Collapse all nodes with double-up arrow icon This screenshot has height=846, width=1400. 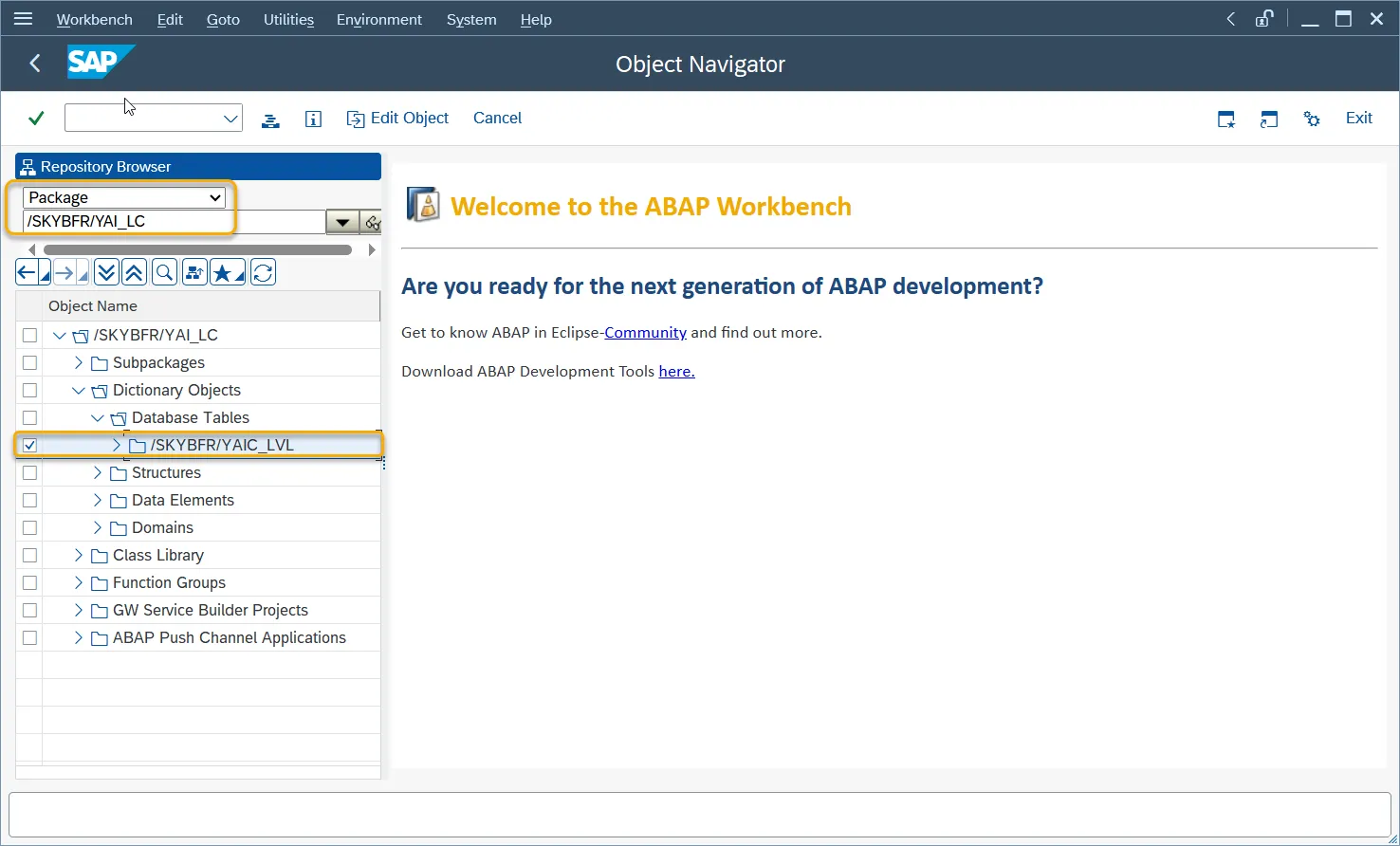134,273
